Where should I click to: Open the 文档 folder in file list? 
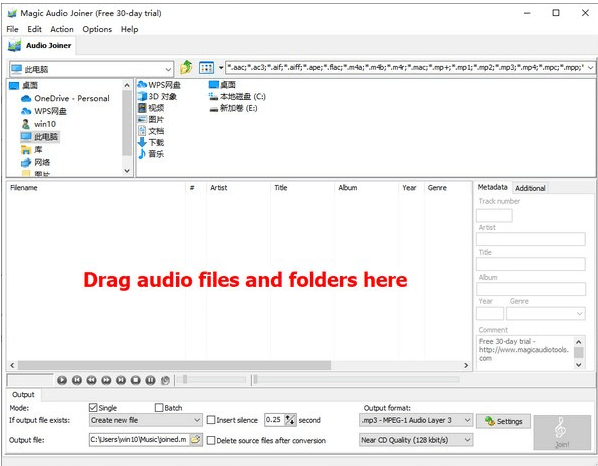(151, 131)
